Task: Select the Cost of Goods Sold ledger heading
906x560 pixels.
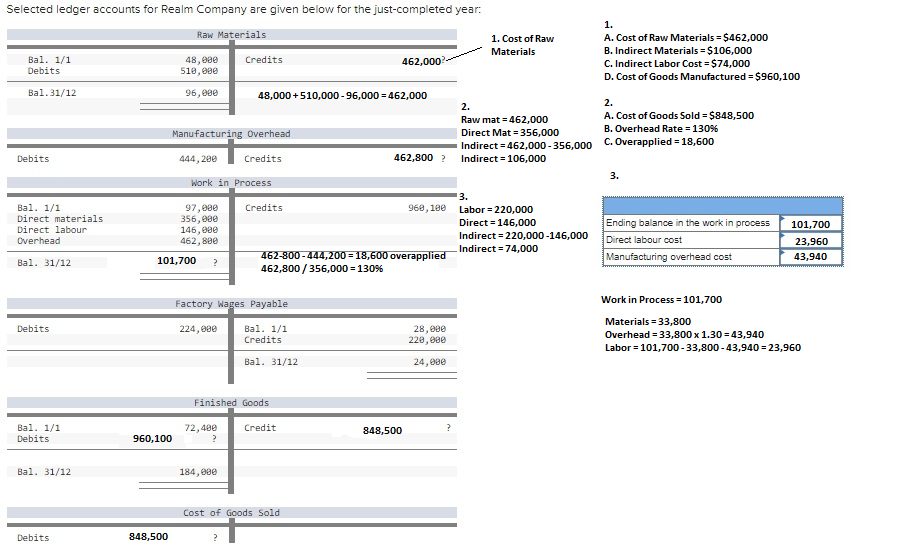Action: 231,513
